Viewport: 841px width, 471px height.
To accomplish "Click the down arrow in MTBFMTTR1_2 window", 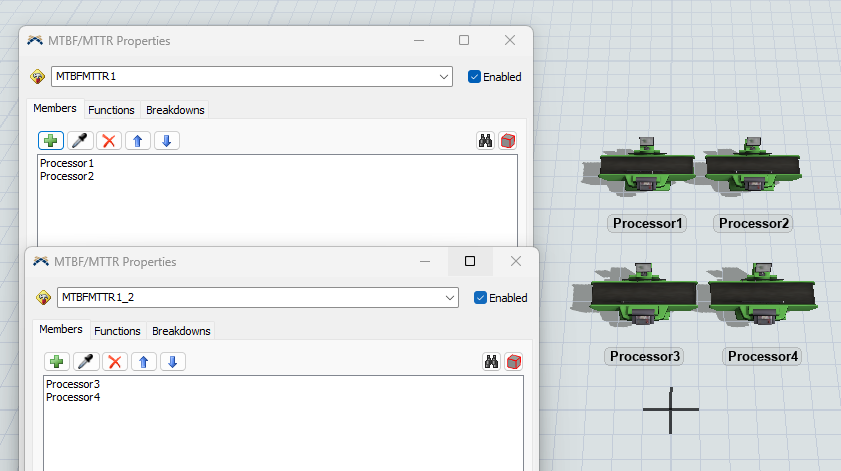I will [173, 362].
